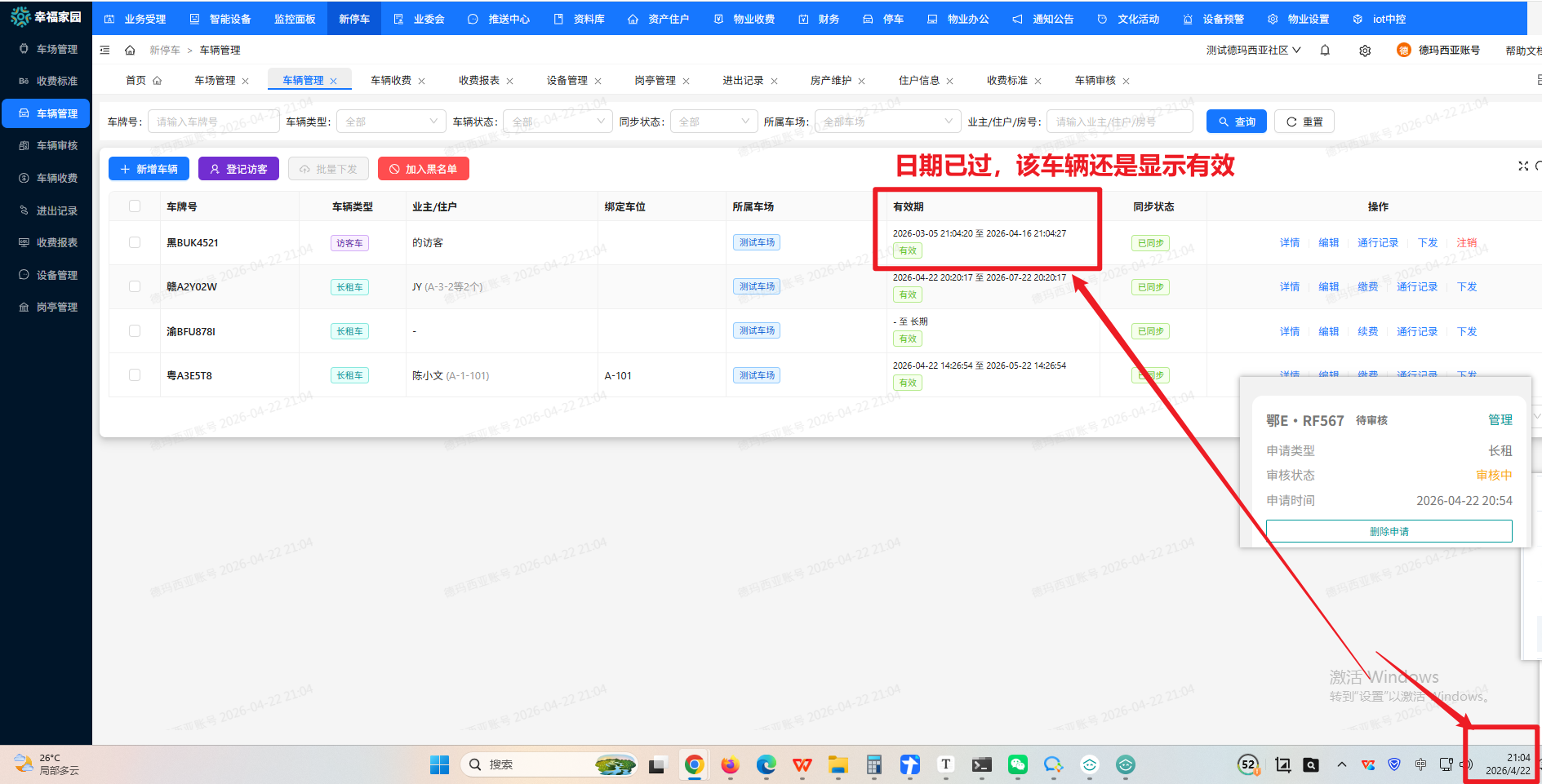Viewport: 1542px width, 784px height.
Task: Open settings via the gear icon
Action: pyautogui.click(x=1364, y=50)
